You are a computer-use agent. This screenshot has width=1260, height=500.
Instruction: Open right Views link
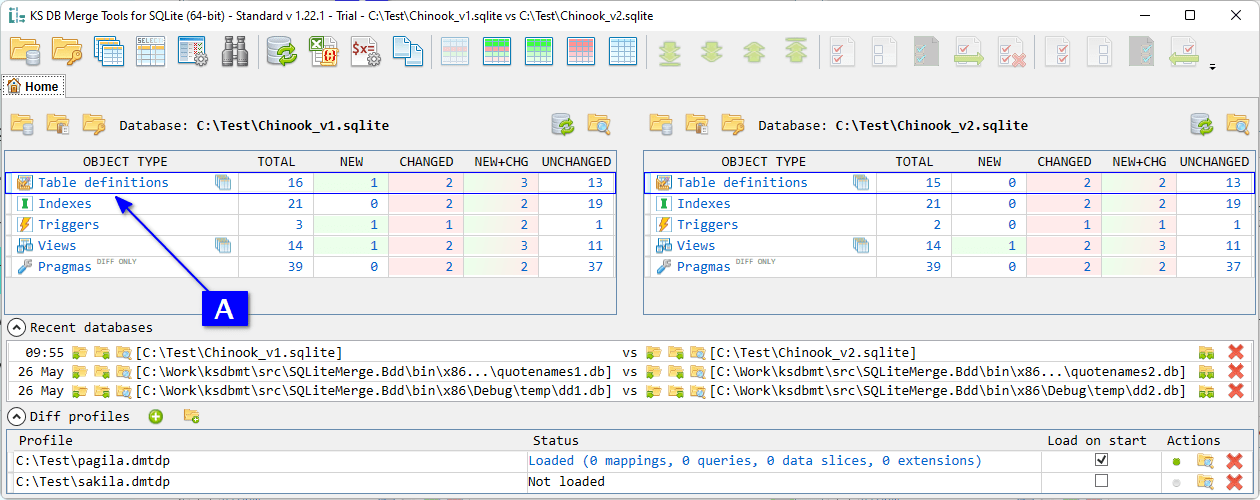coord(696,245)
